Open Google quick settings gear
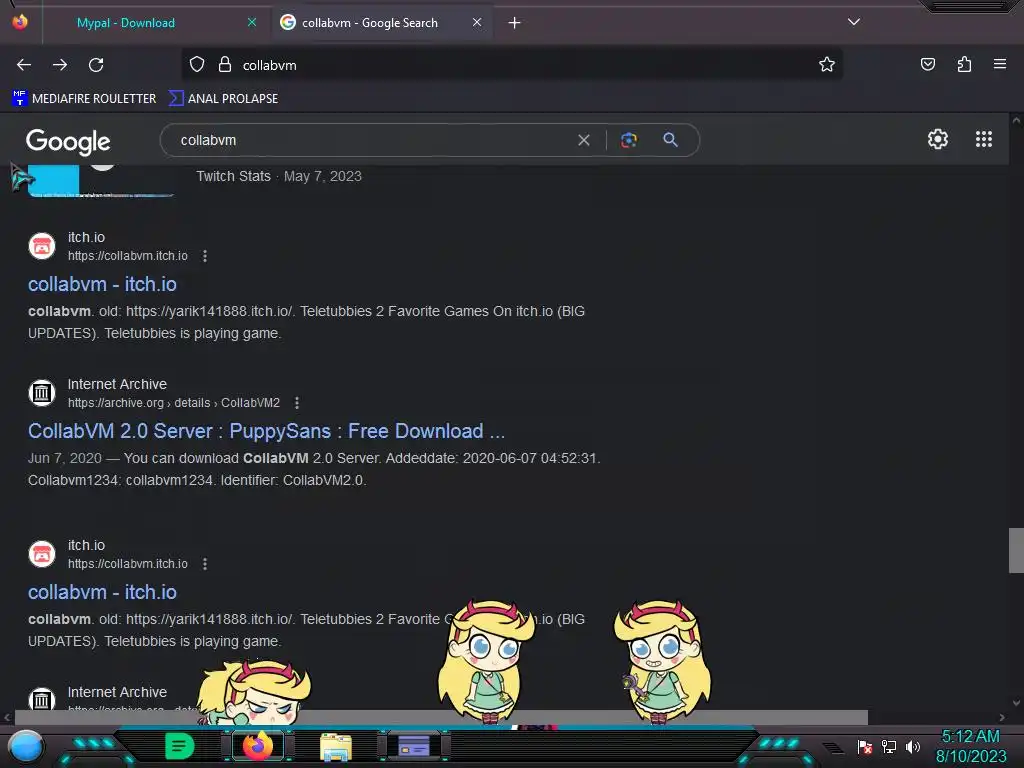Screen dimensions: 1024x768 tap(938, 139)
